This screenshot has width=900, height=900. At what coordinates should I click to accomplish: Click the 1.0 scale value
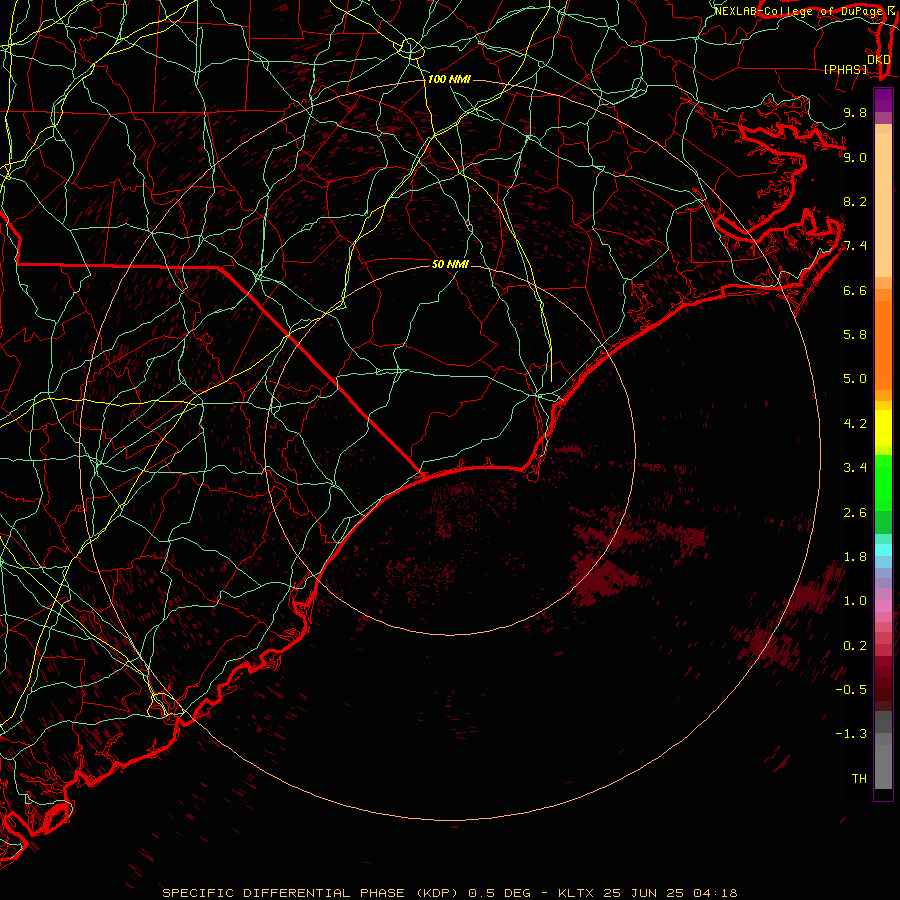[x=855, y=601]
